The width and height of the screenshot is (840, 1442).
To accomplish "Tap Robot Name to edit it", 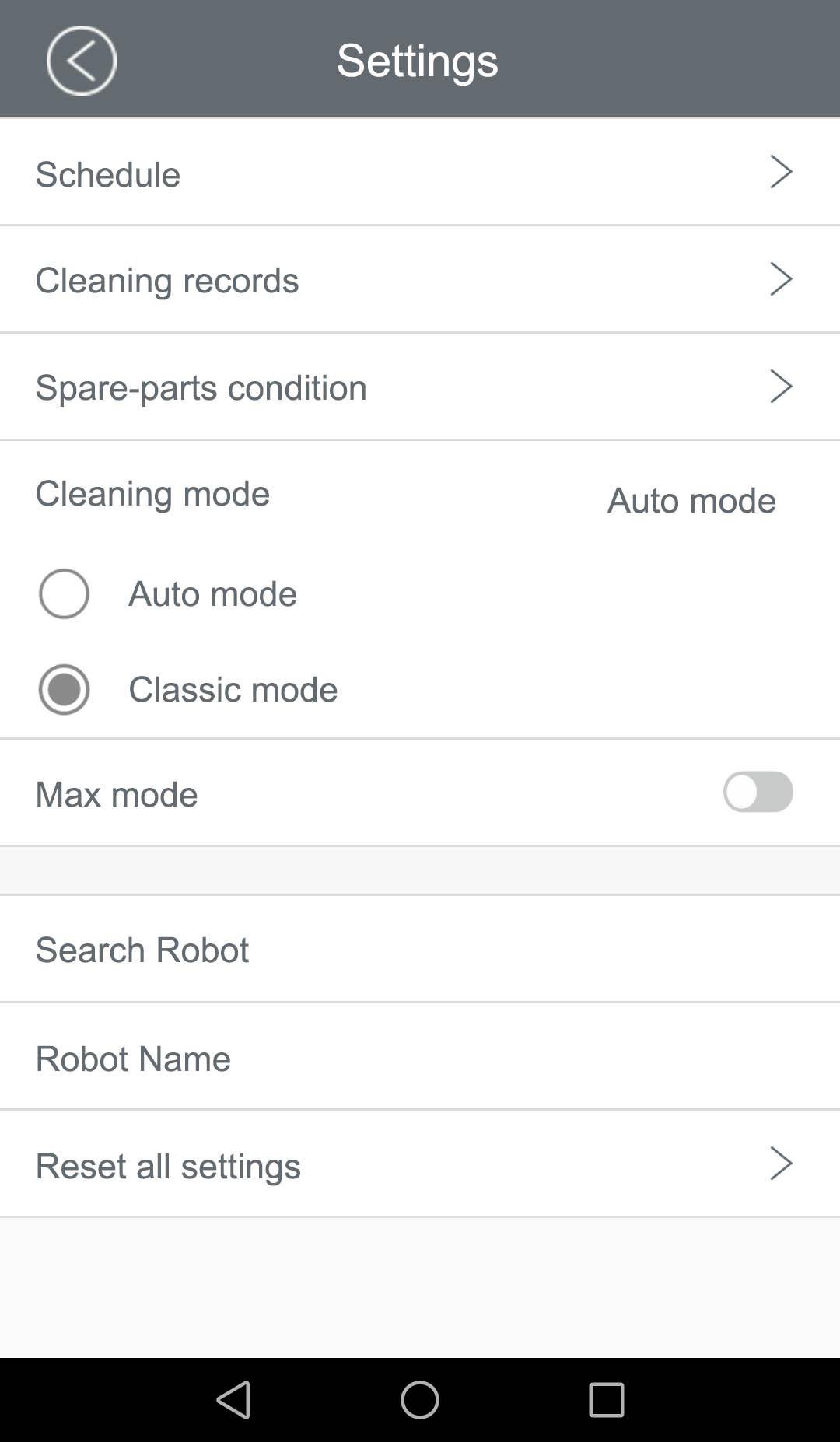I will point(133,1059).
